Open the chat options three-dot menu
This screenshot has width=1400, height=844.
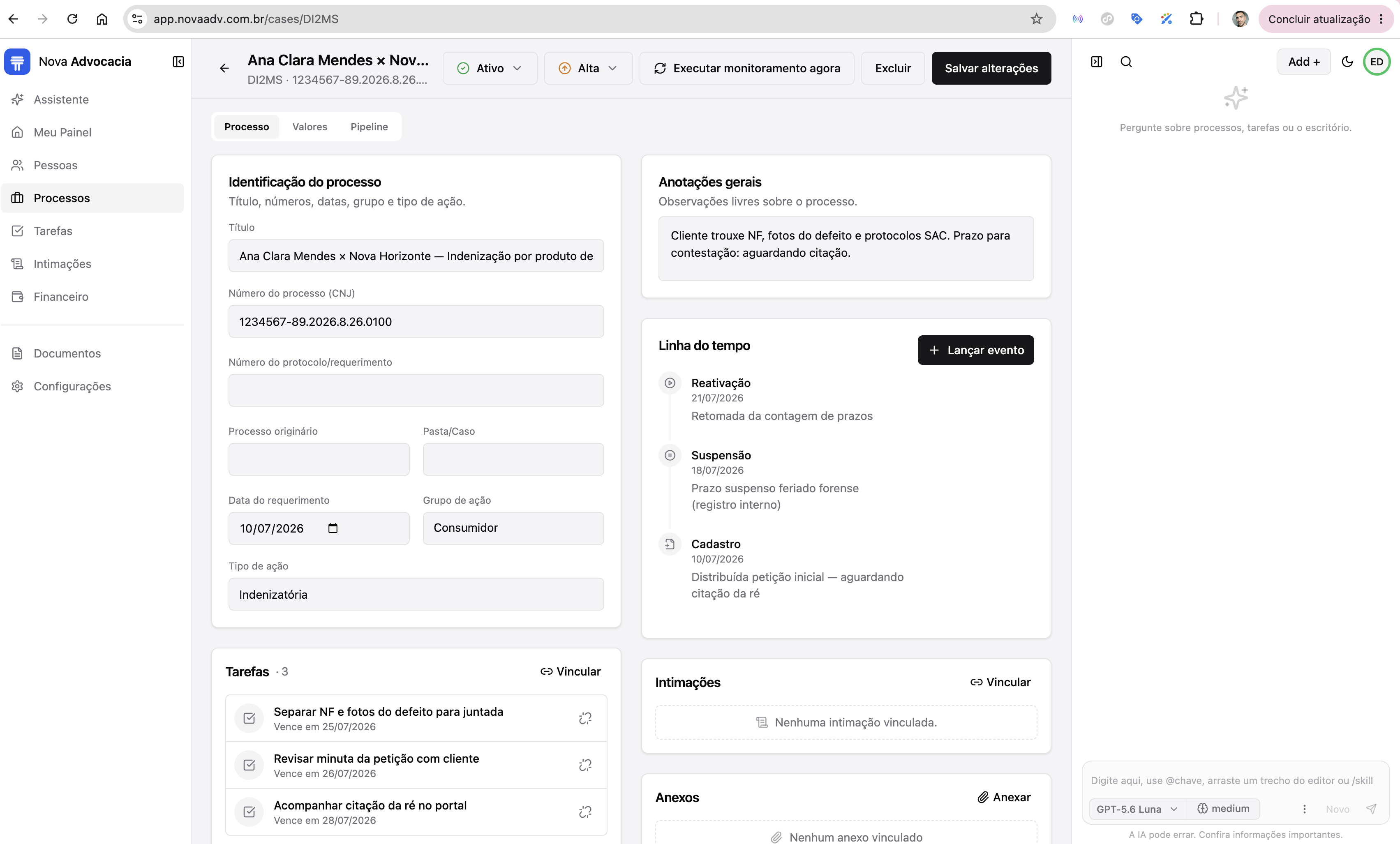pyautogui.click(x=1304, y=809)
